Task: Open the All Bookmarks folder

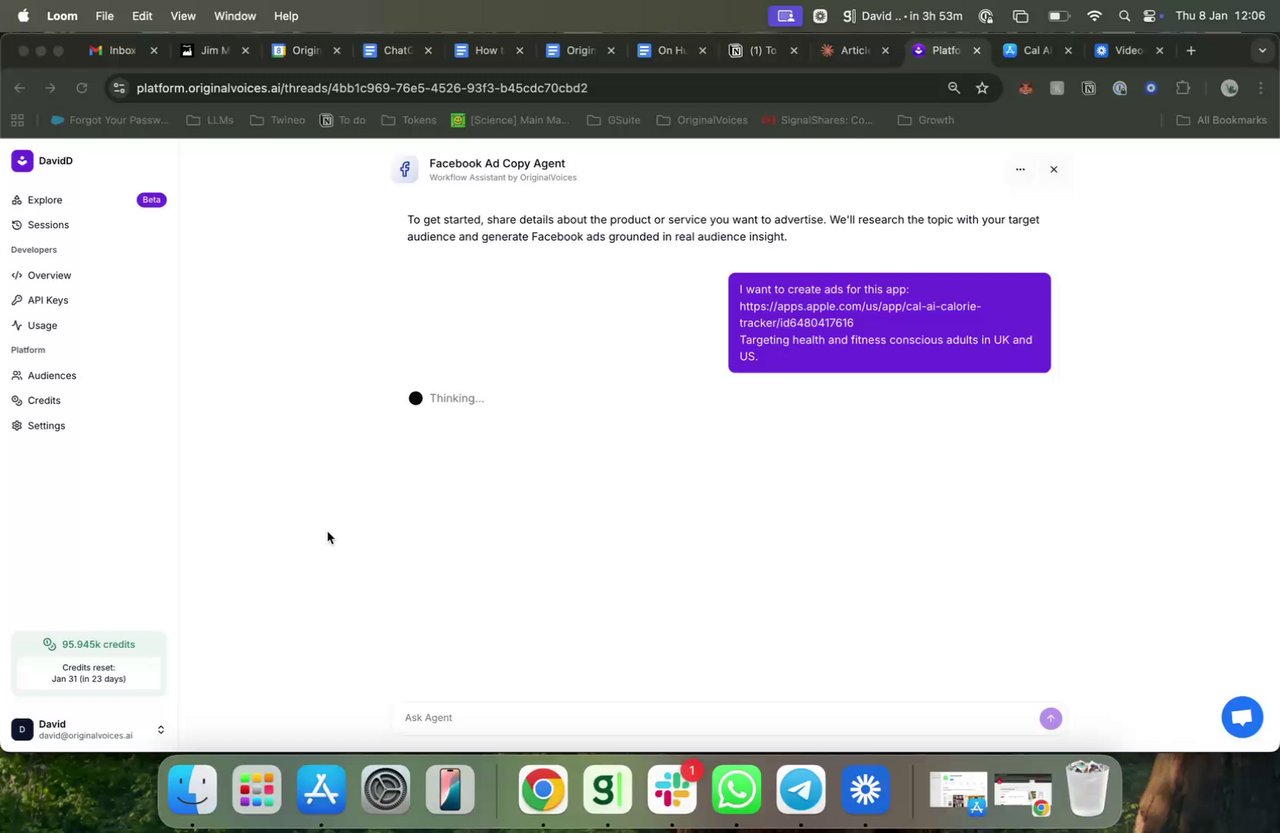Action: [x=1221, y=120]
